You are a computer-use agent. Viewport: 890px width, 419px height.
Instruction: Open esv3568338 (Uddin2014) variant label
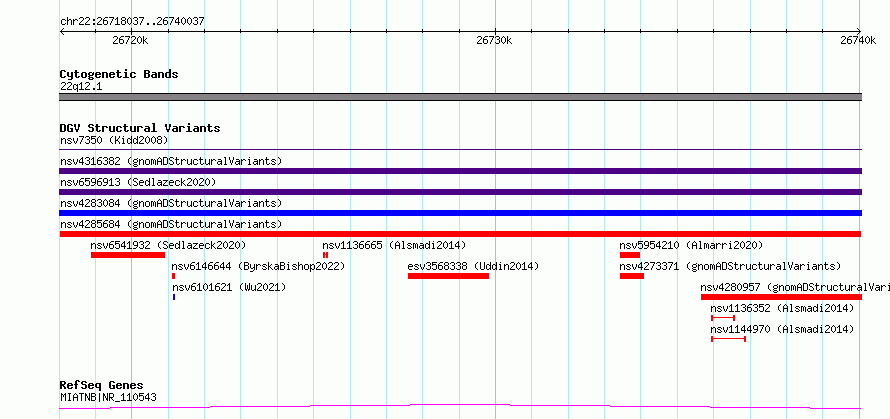point(473,266)
